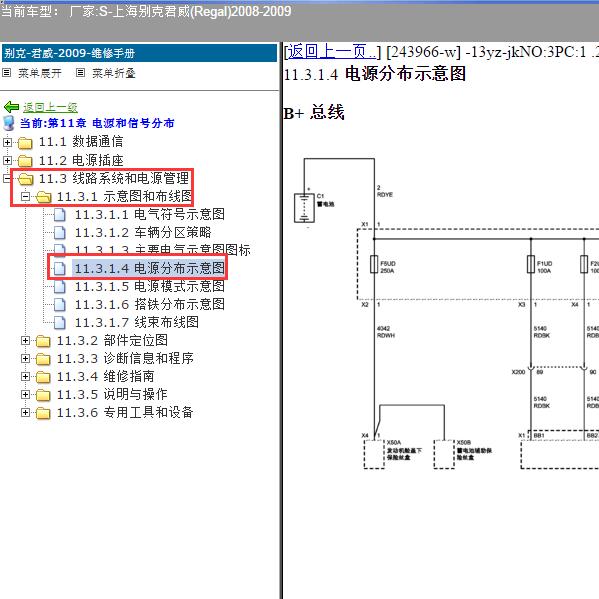Click the F1UD 100A fuse in diagram
Screen dimensions: 599x599
click(531, 264)
